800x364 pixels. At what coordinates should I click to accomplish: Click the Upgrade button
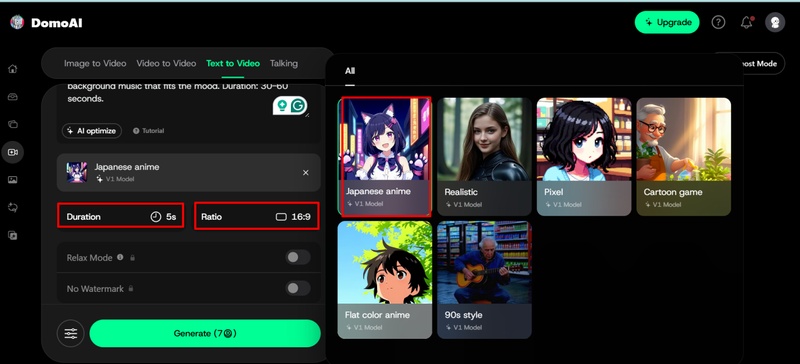coord(667,22)
